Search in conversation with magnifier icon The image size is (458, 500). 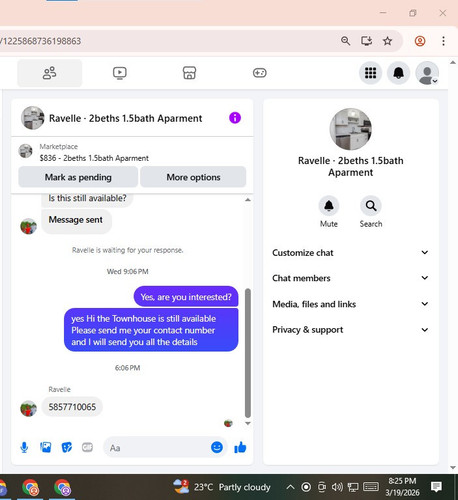(371, 206)
